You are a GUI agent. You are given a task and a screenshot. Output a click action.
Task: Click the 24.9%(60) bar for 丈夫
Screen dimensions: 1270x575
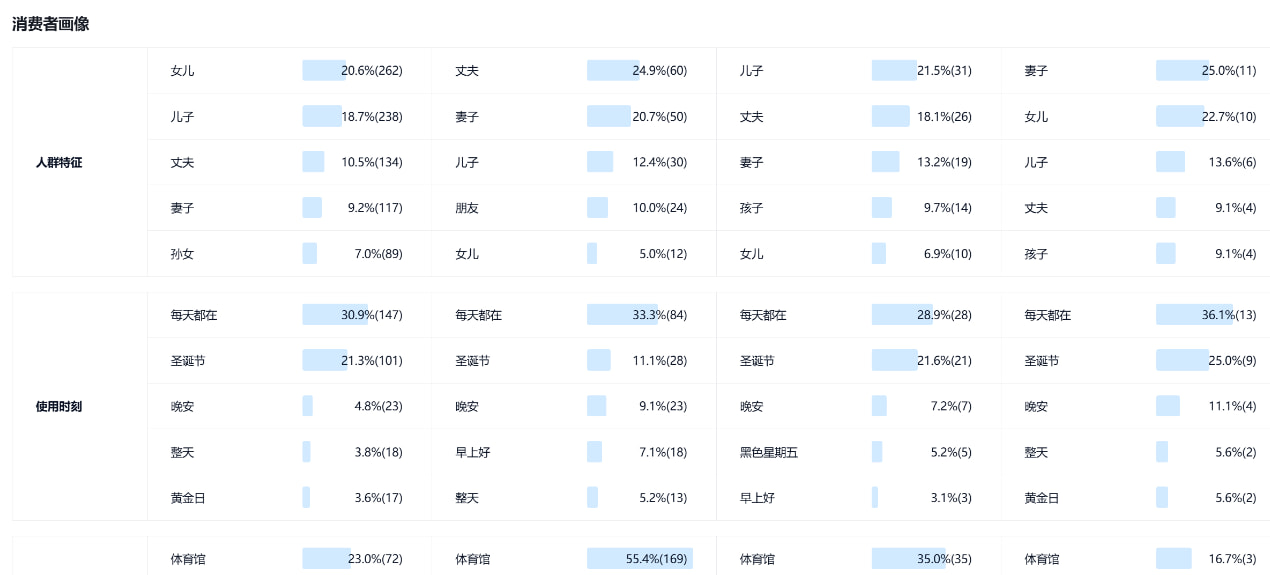[x=613, y=70]
